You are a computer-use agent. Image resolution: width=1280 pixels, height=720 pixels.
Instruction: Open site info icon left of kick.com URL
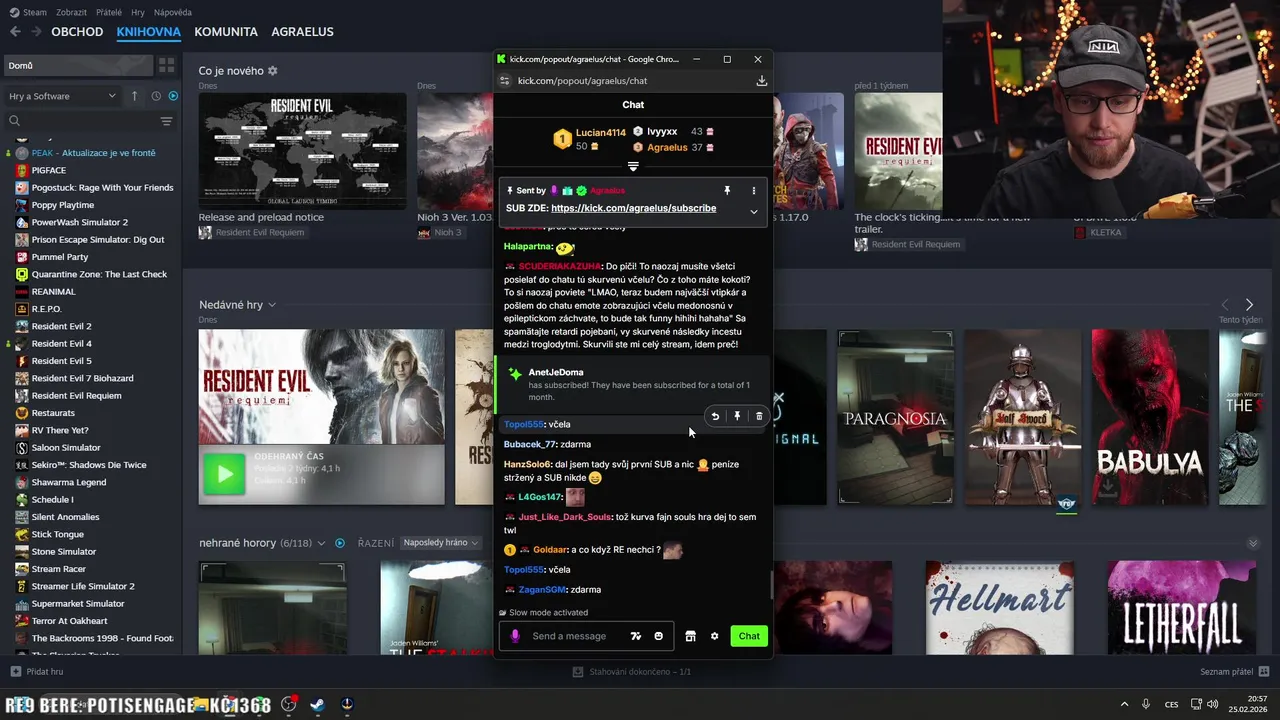click(x=504, y=81)
